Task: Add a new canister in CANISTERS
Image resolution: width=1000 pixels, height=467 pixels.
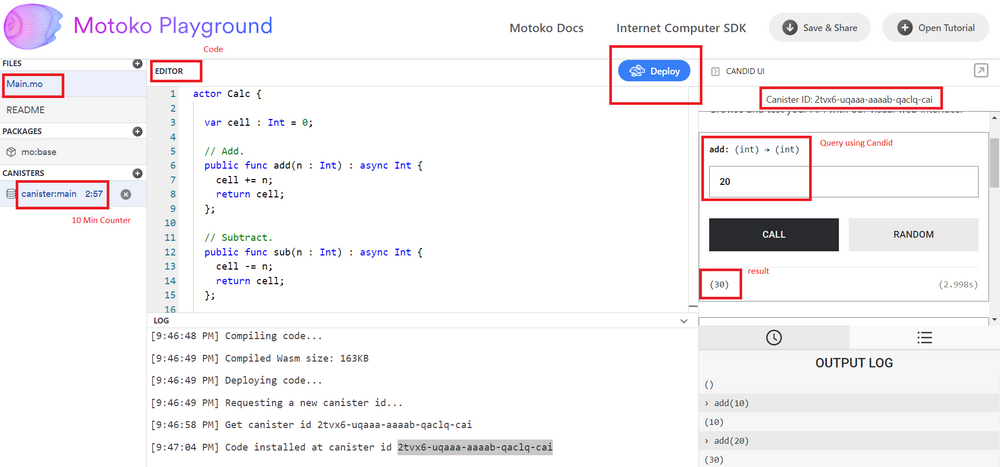Action: pos(137,173)
